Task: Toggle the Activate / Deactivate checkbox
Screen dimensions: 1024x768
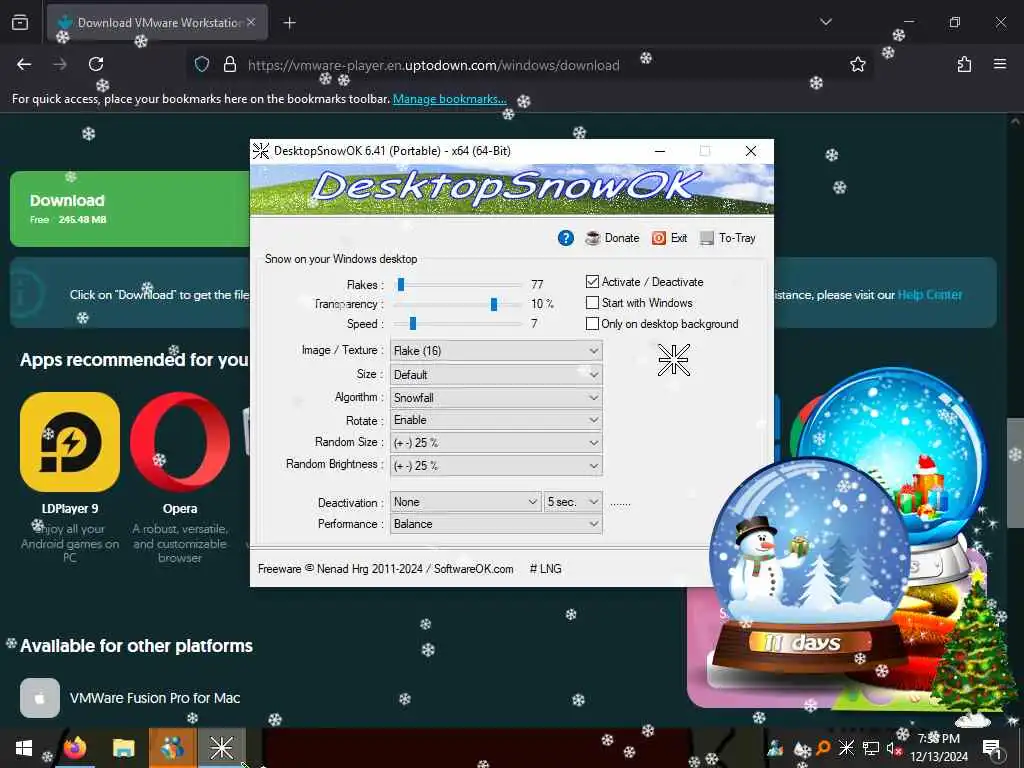Action: (592, 282)
